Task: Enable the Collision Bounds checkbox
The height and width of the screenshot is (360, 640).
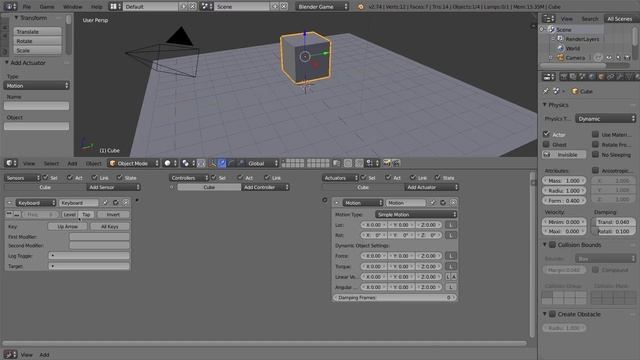Action: 552,245
